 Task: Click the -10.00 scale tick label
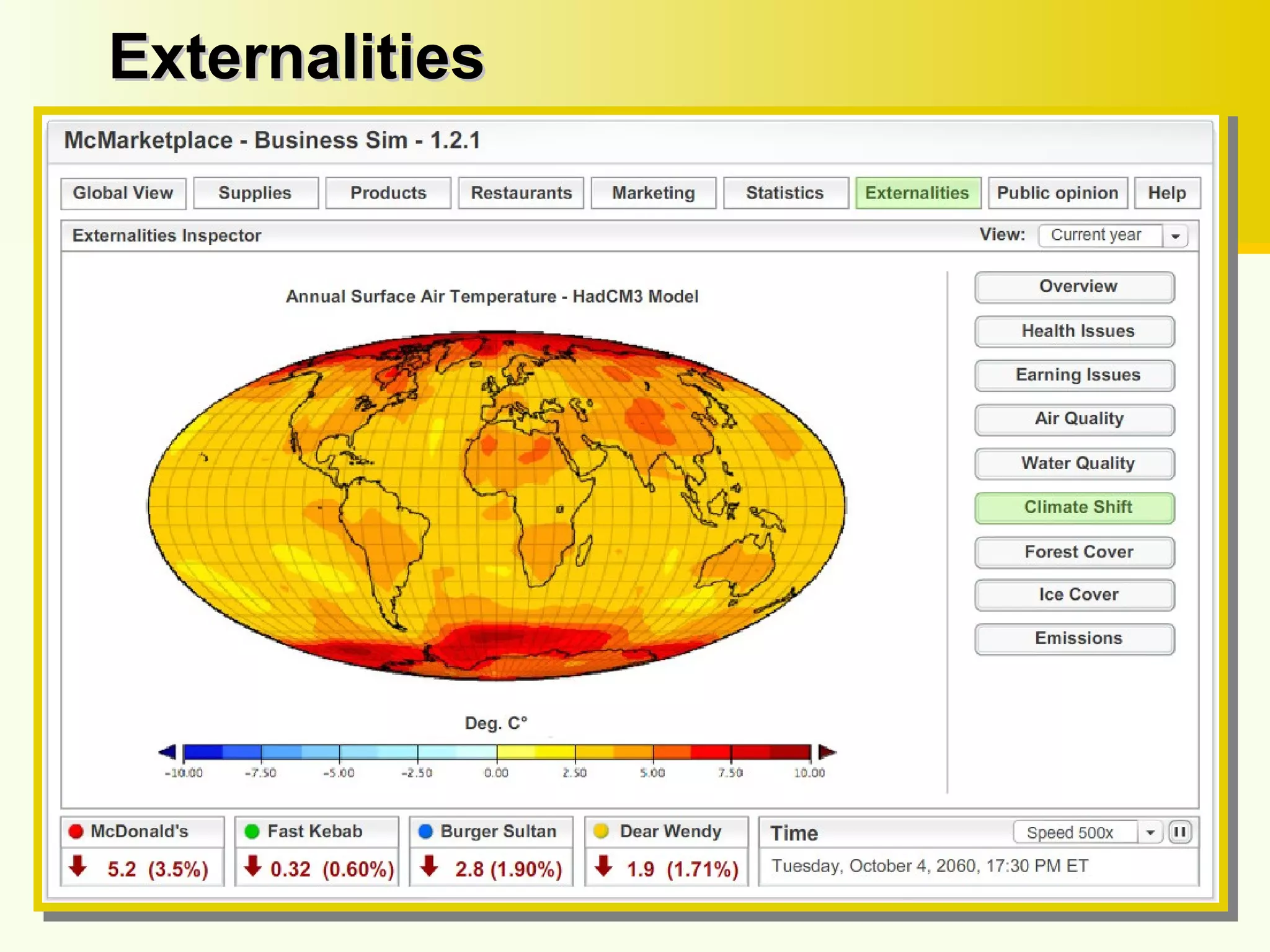click(184, 773)
